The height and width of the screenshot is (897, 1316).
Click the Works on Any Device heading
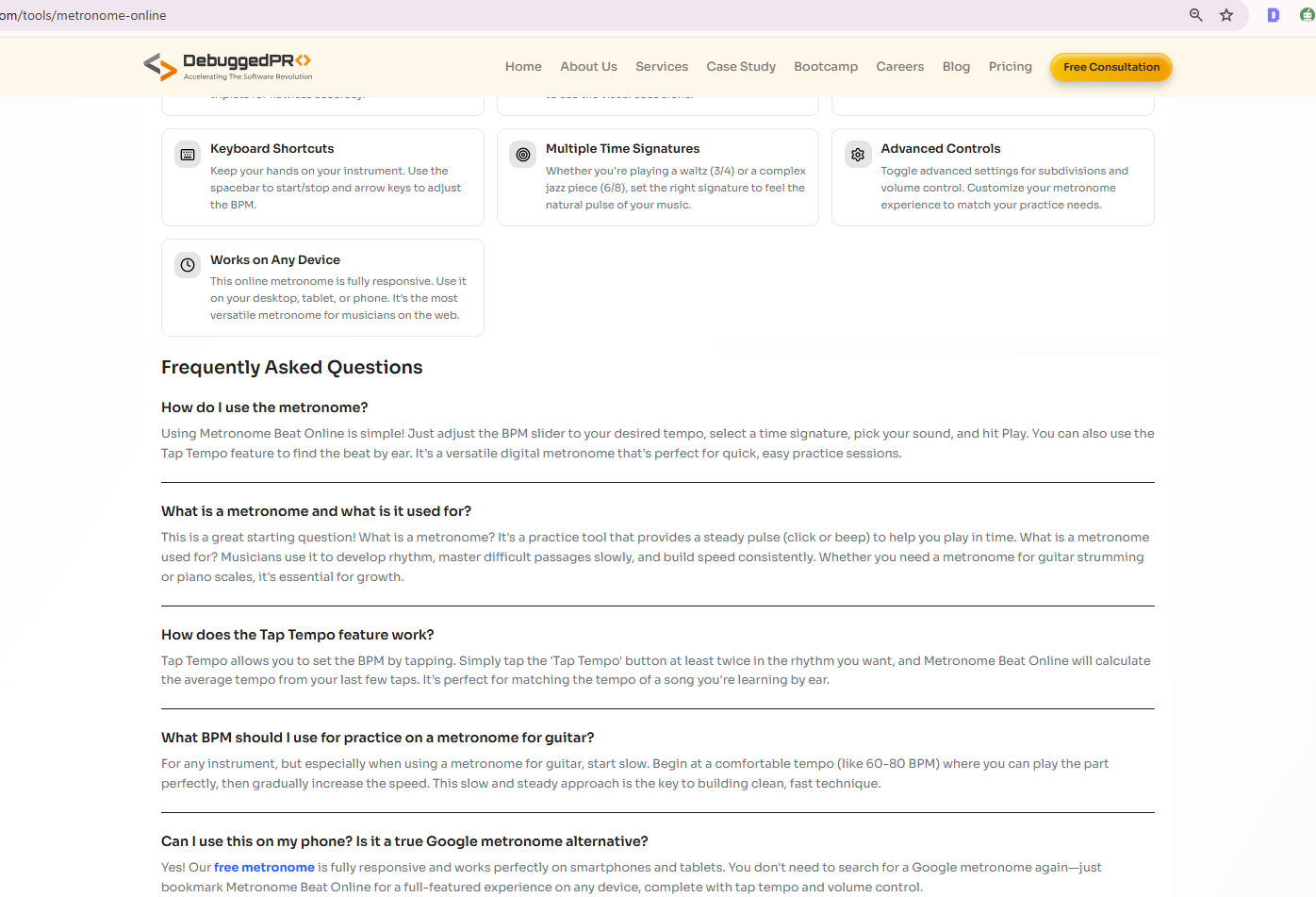pos(275,259)
